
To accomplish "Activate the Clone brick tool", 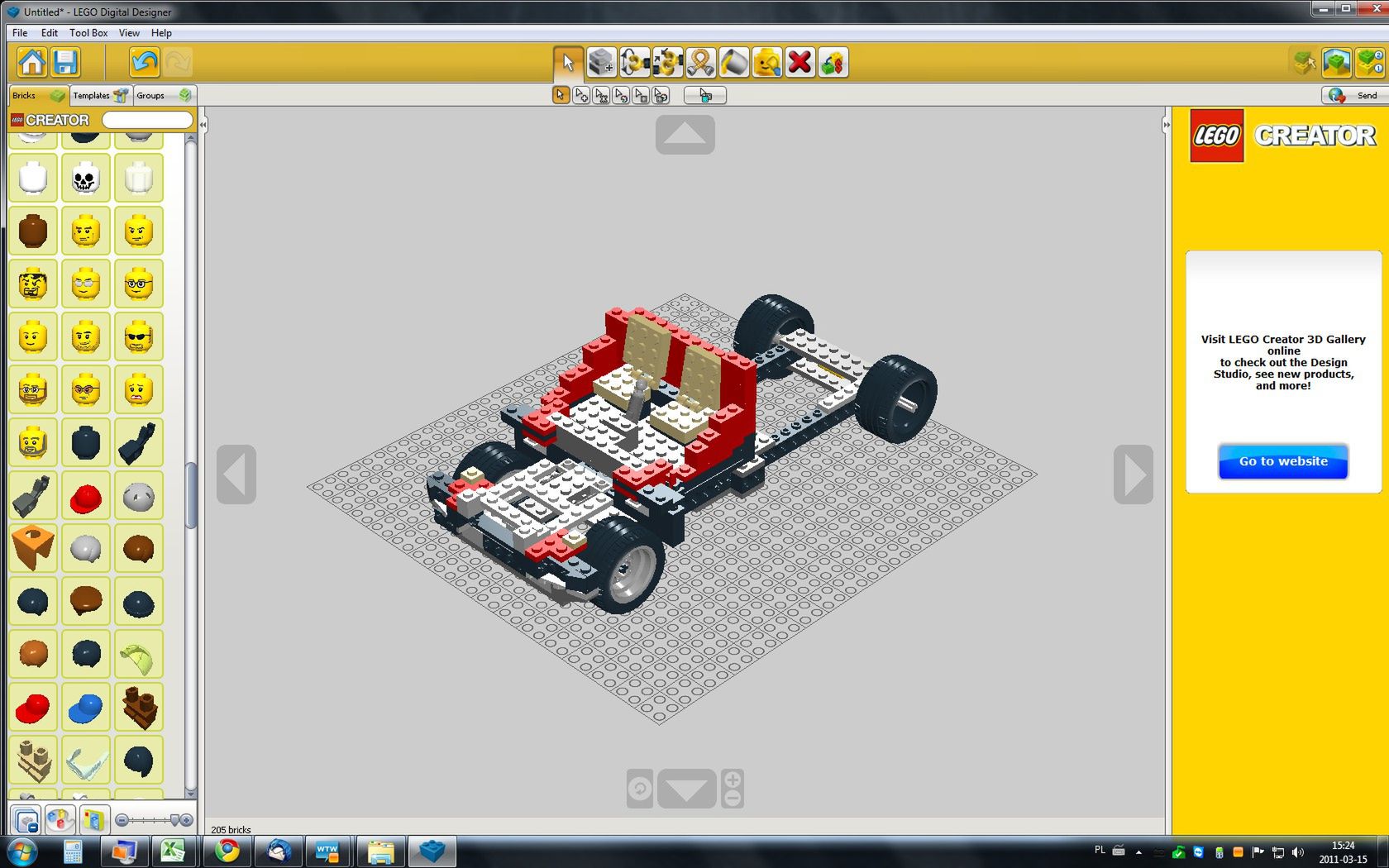I will (x=601, y=63).
